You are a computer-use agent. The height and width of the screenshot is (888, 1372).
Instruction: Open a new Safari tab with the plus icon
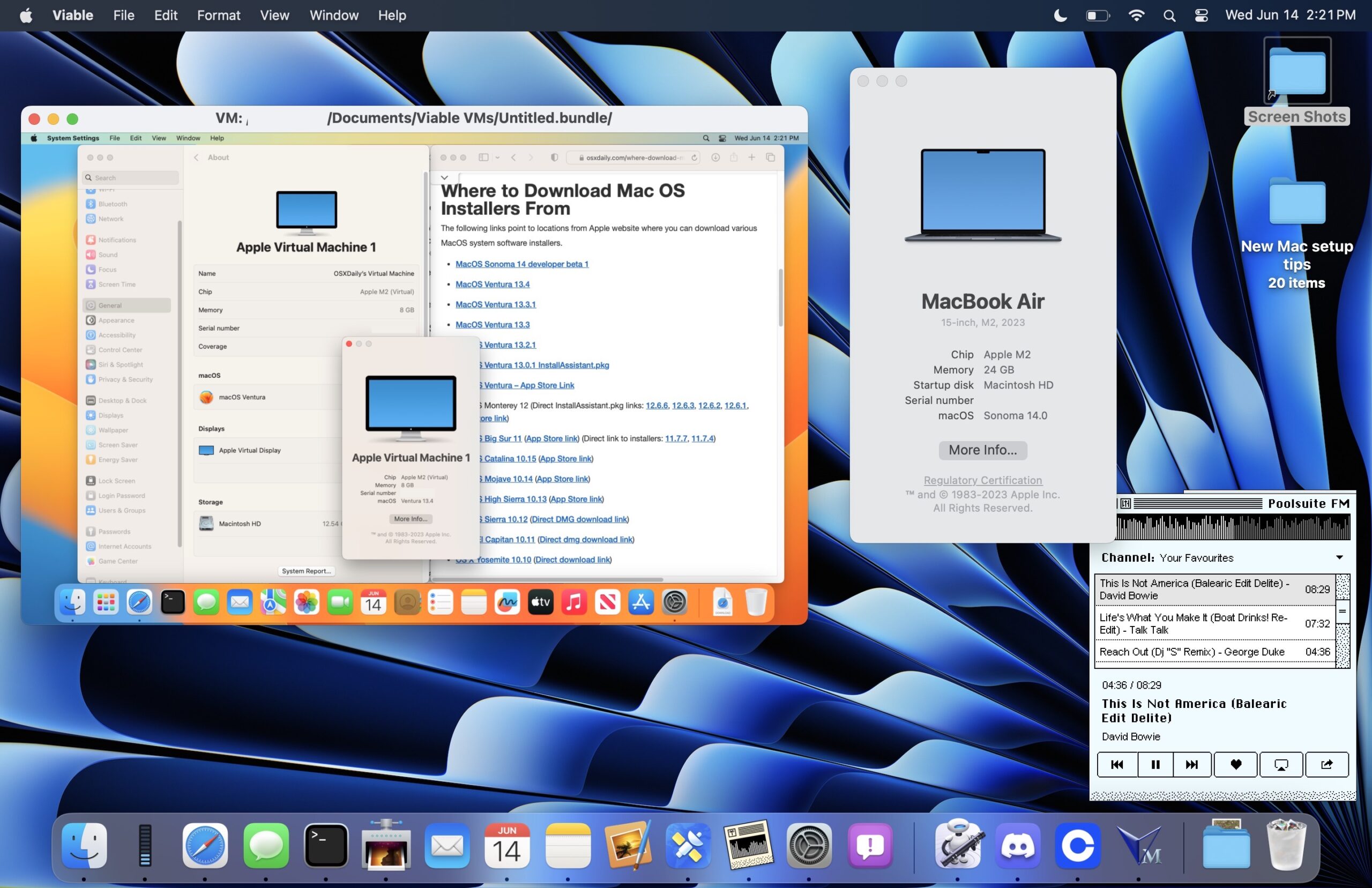coord(751,158)
